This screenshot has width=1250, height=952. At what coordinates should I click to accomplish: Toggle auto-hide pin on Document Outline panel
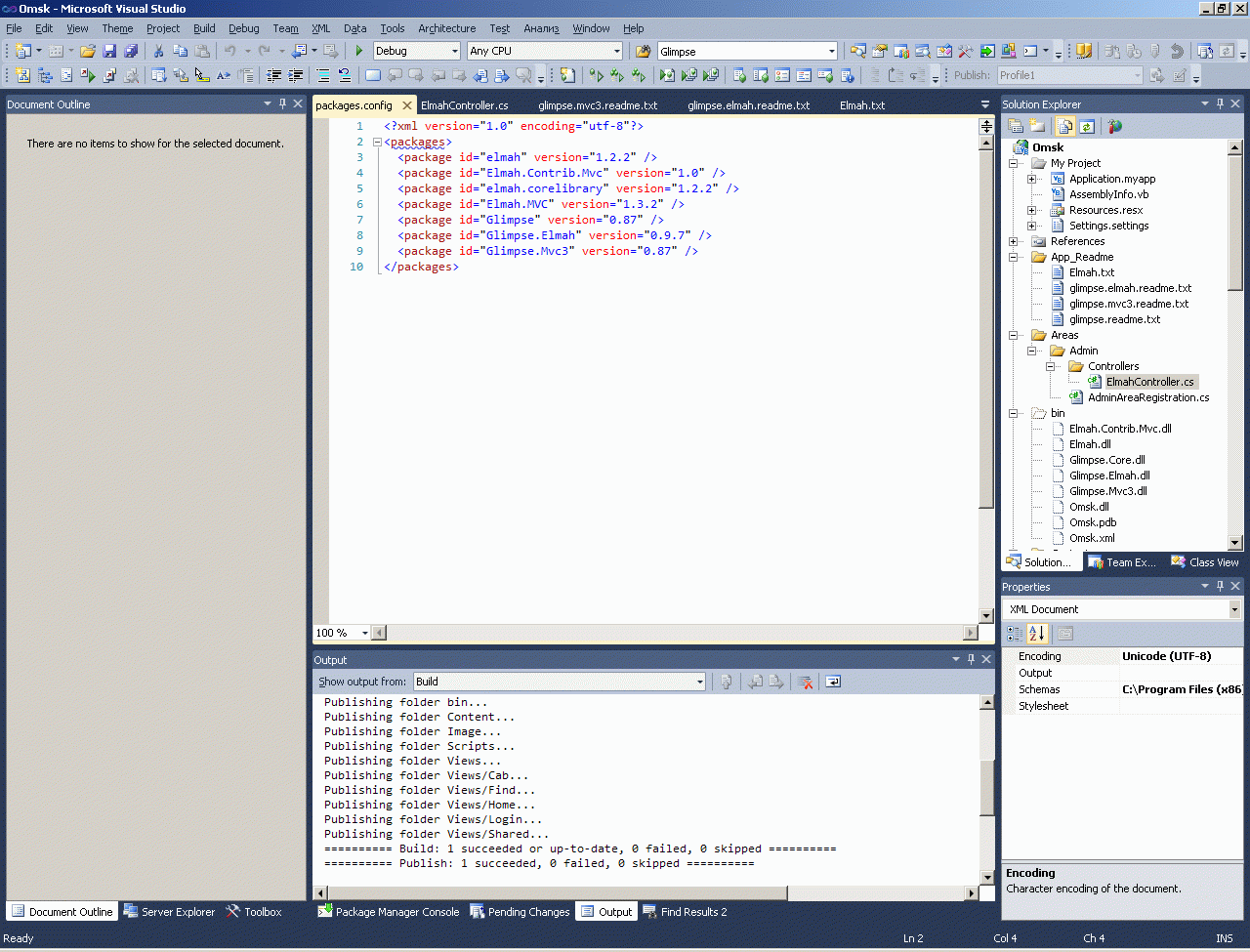click(x=283, y=103)
